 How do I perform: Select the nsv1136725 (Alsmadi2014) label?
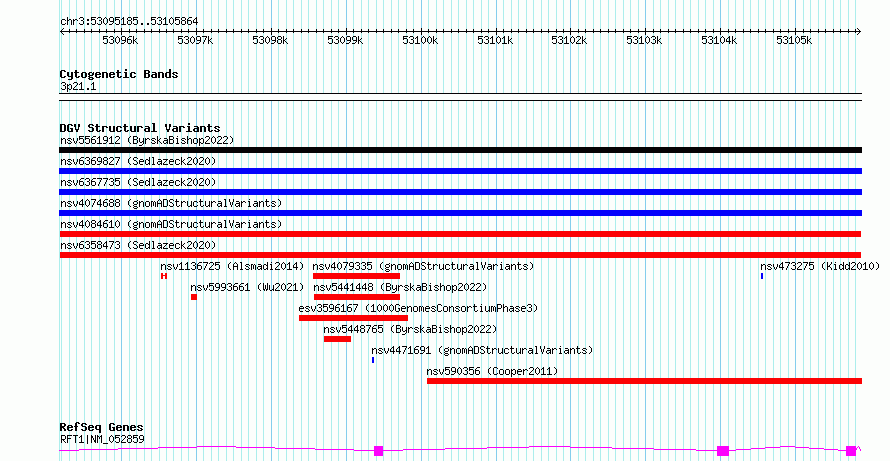tap(232, 266)
